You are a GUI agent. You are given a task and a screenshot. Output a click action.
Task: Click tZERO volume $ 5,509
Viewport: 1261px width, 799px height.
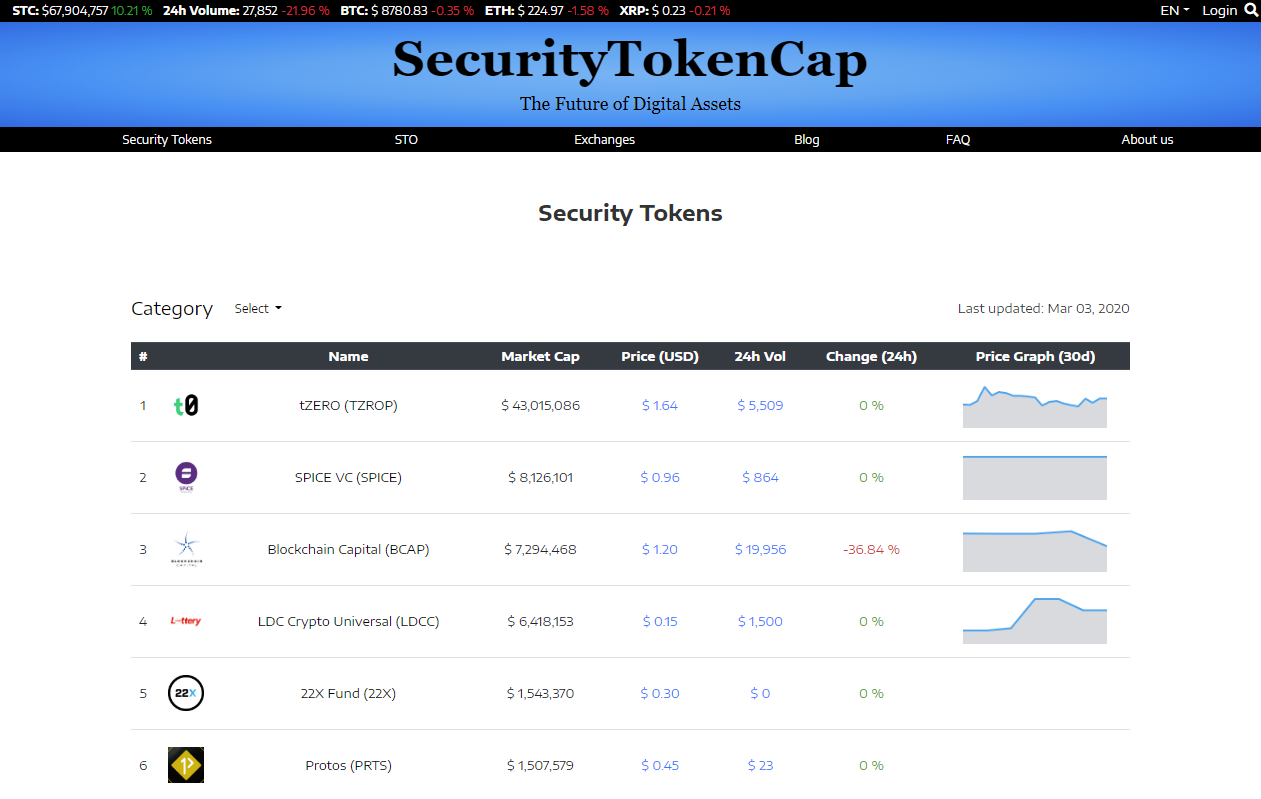(x=760, y=405)
